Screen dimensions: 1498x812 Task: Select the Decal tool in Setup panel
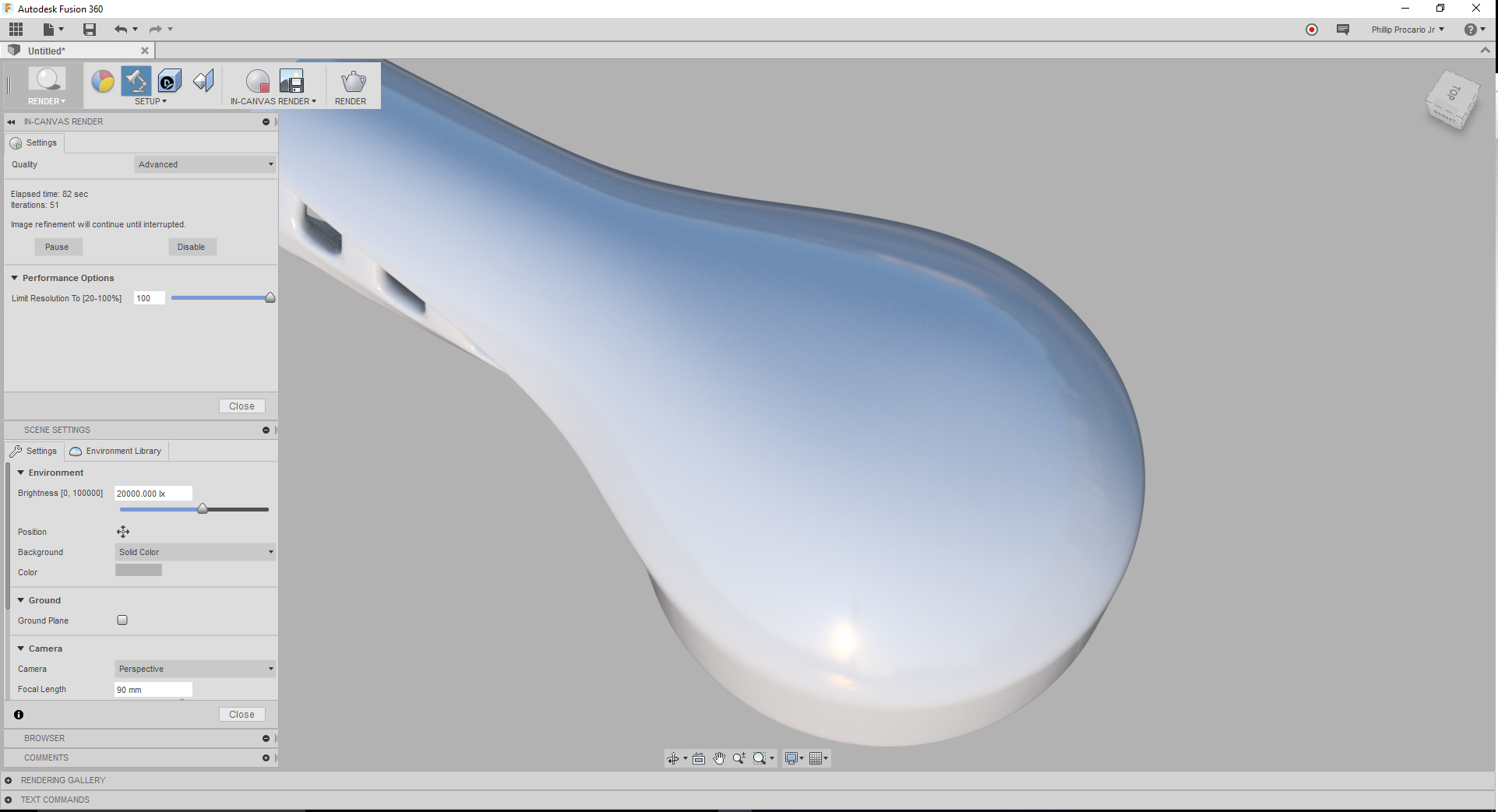pyautogui.click(x=169, y=81)
